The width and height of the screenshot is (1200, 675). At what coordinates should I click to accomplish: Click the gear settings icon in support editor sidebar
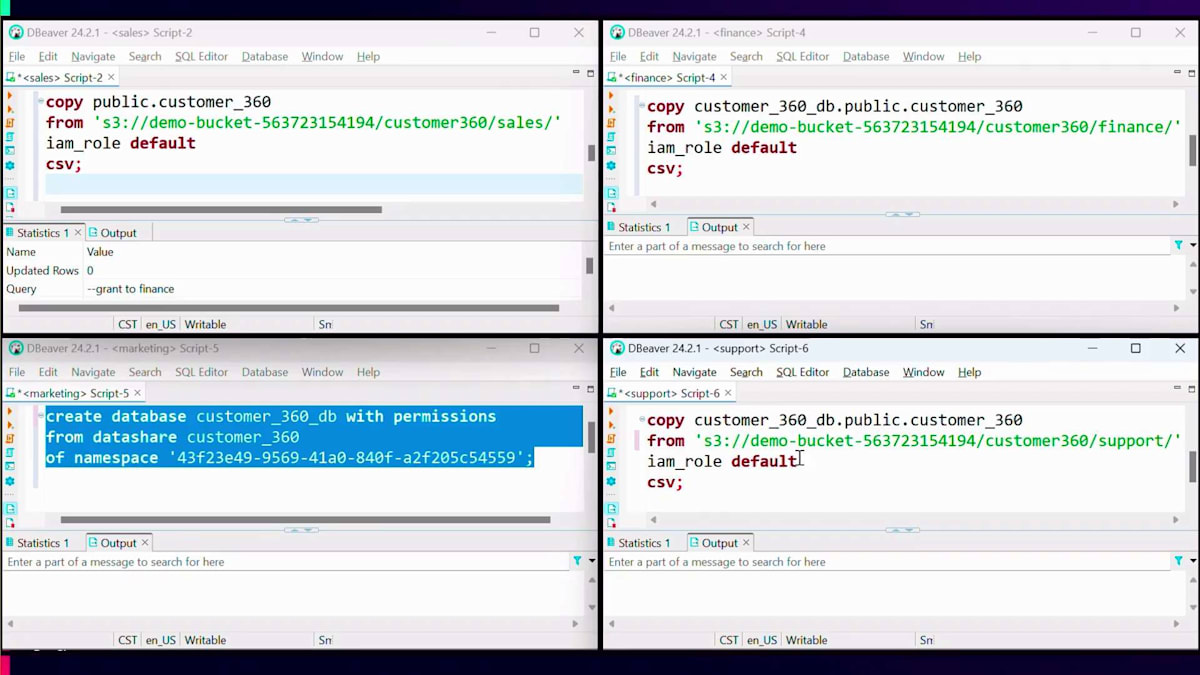[611, 481]
